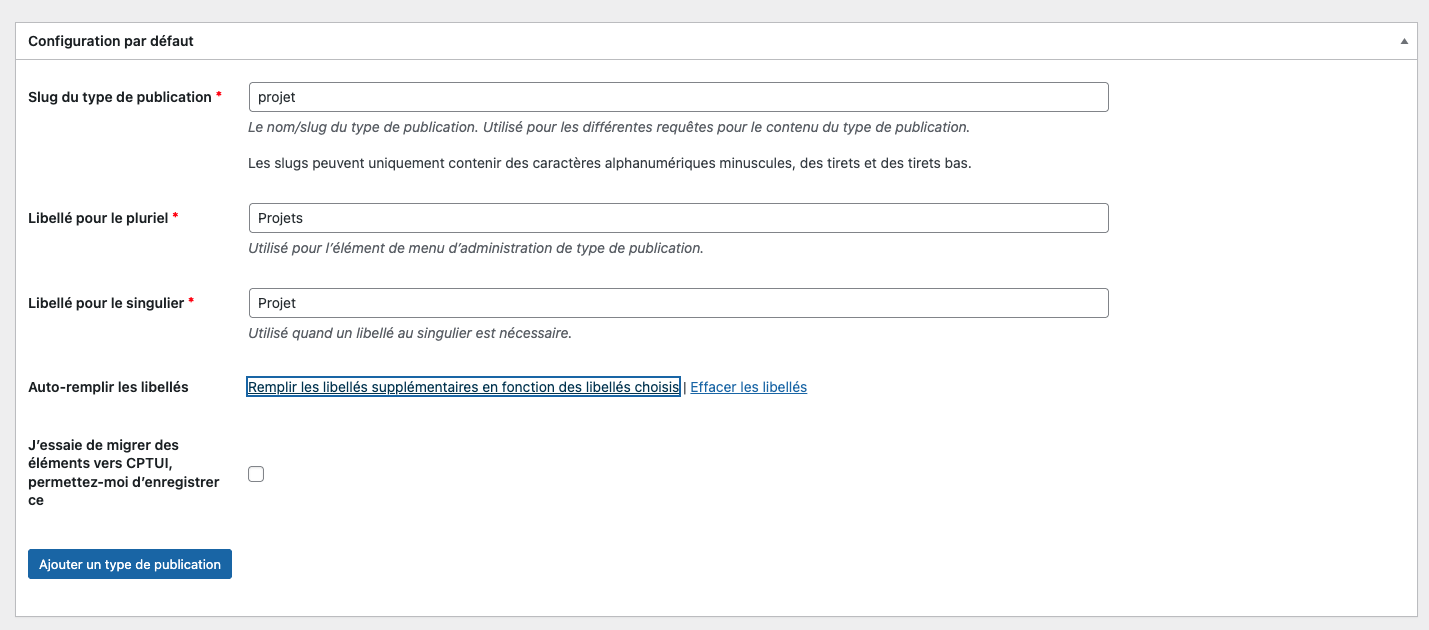The image size is (1429, 630).
Task: Enable the migrate to CPTUI checkbox
Action: point(256,474)
